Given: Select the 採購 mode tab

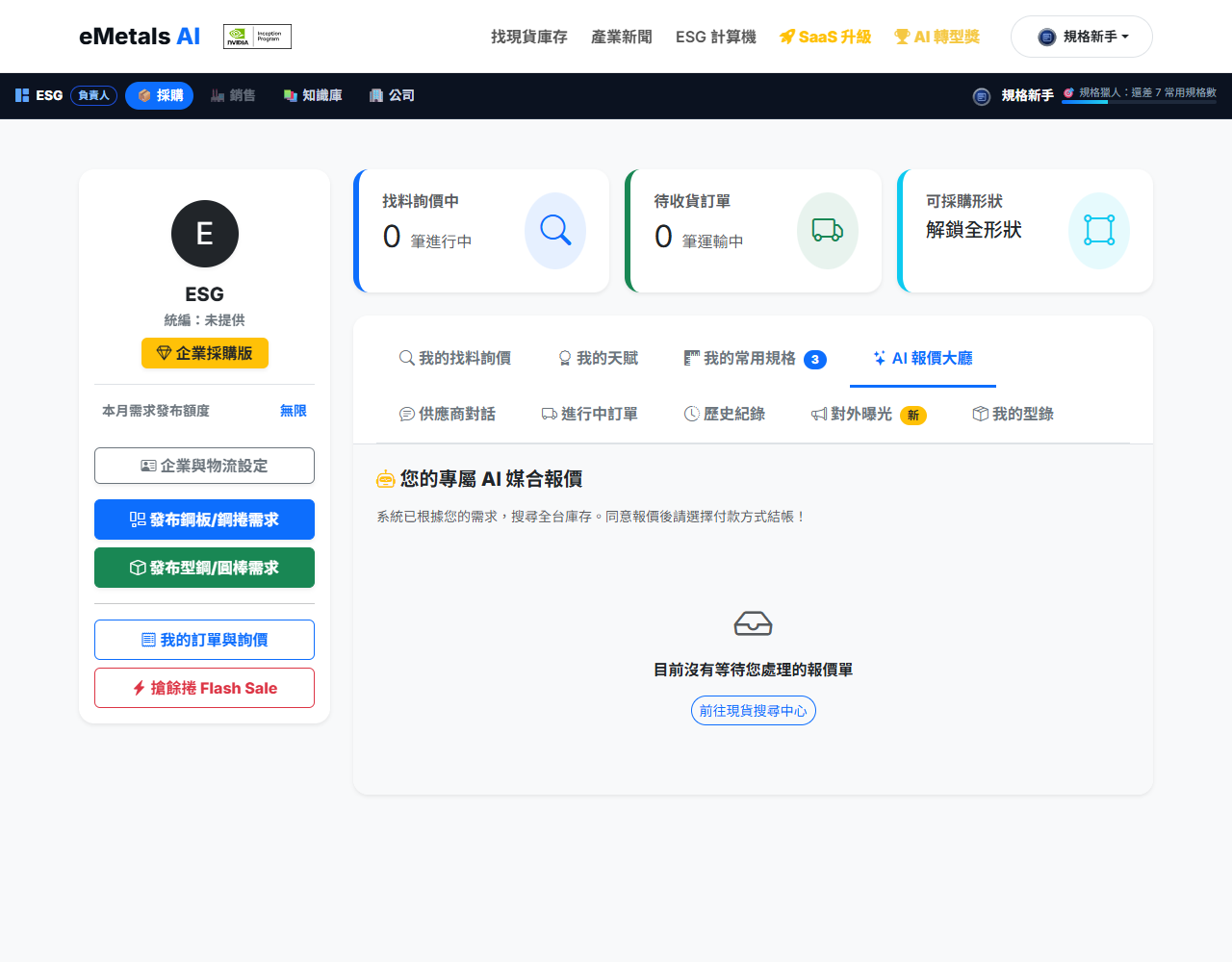Looking at the screenshot, I should click(x=160, y=95).
